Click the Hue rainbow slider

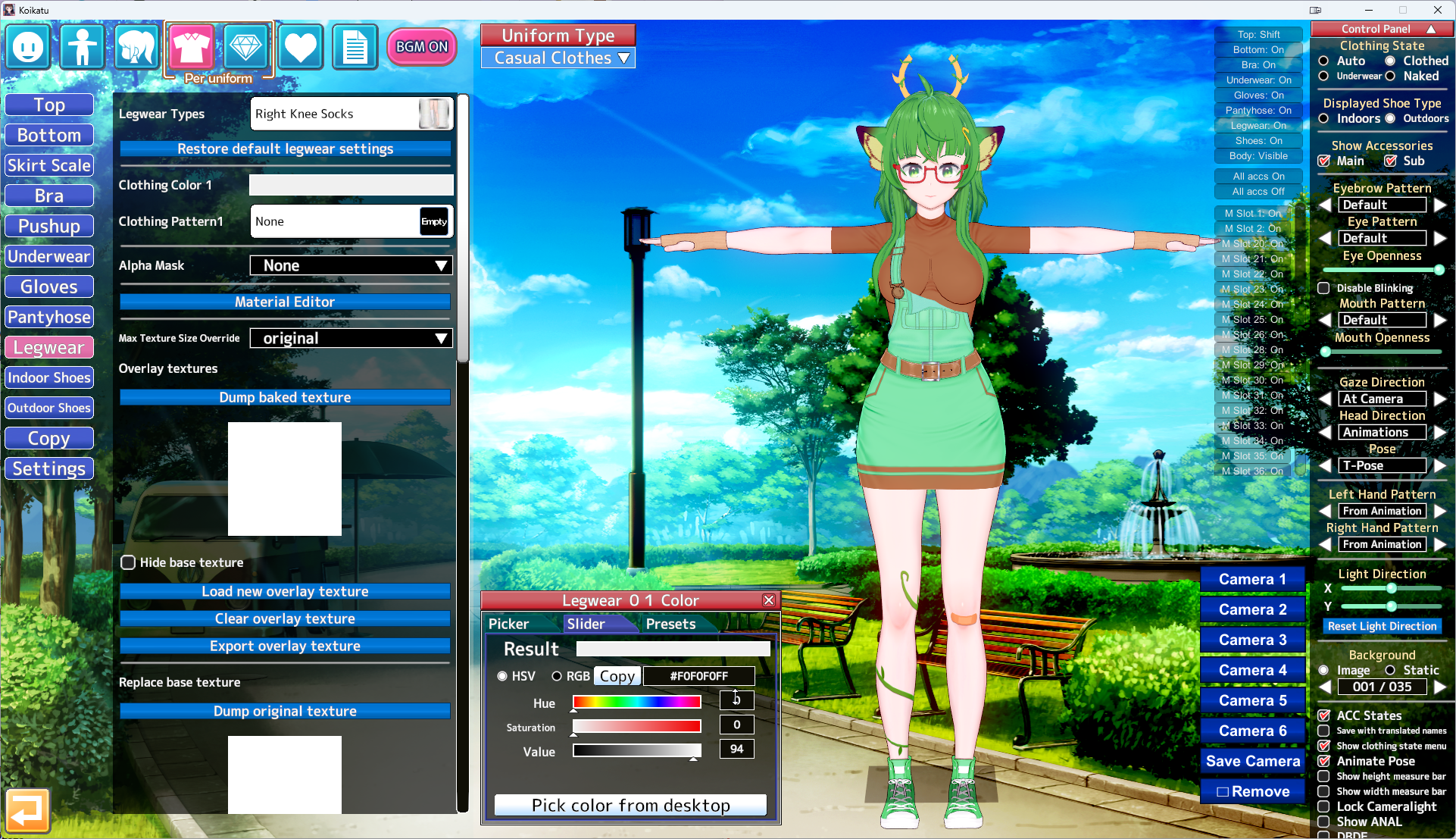(x=636, y=702)
